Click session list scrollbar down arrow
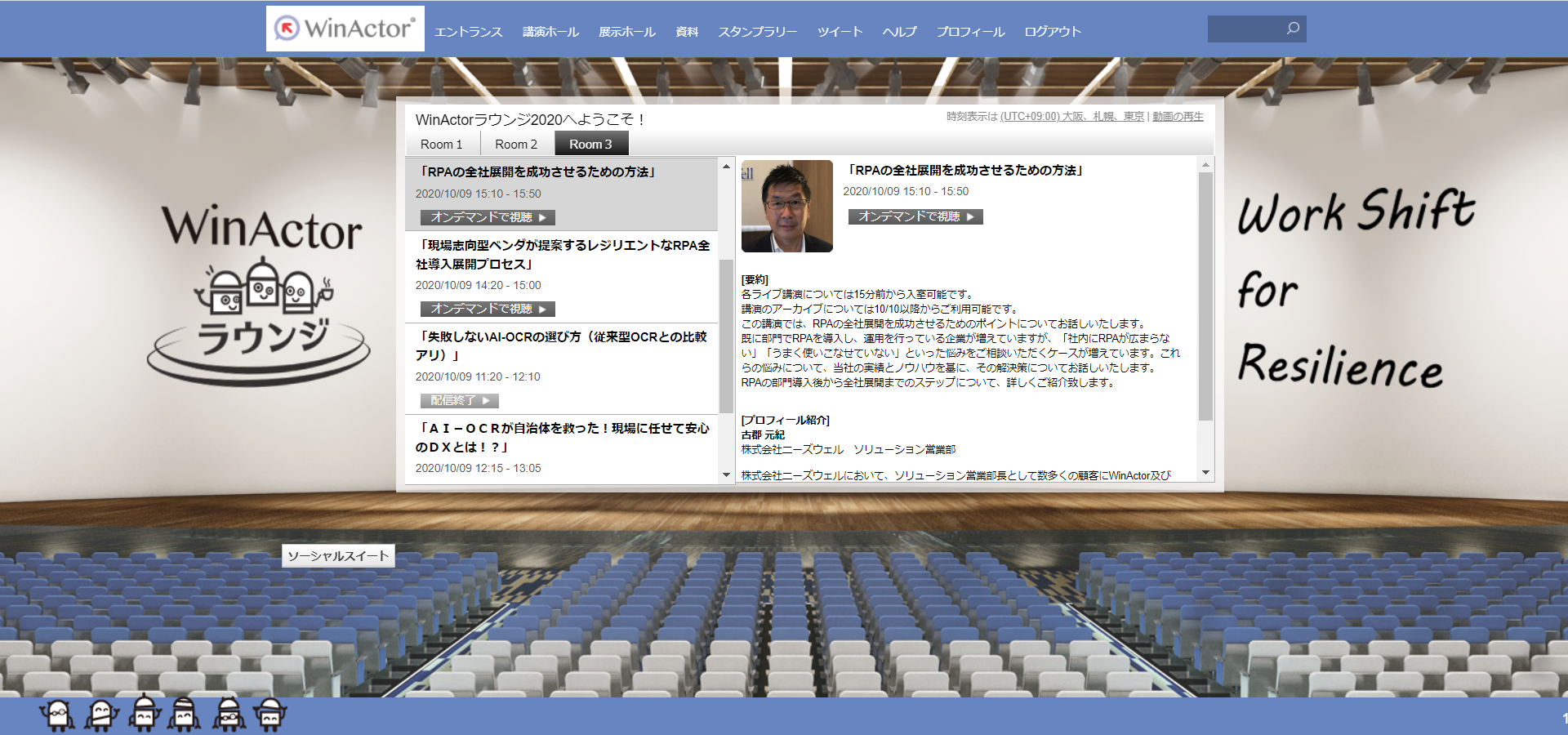This screenshot has height=735, width=1568. point(726,474)
